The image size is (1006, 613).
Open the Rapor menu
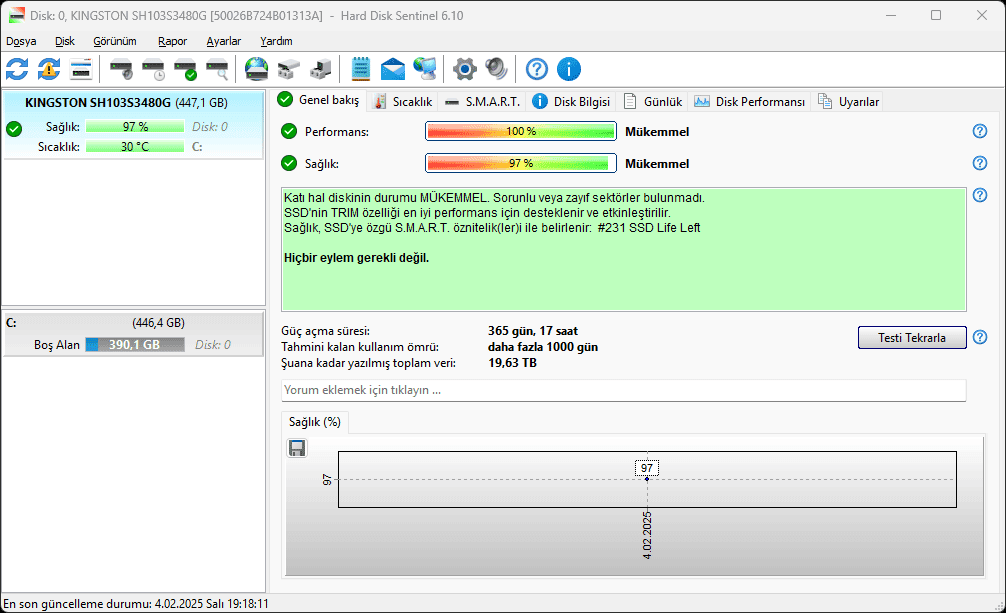(171, 41)
